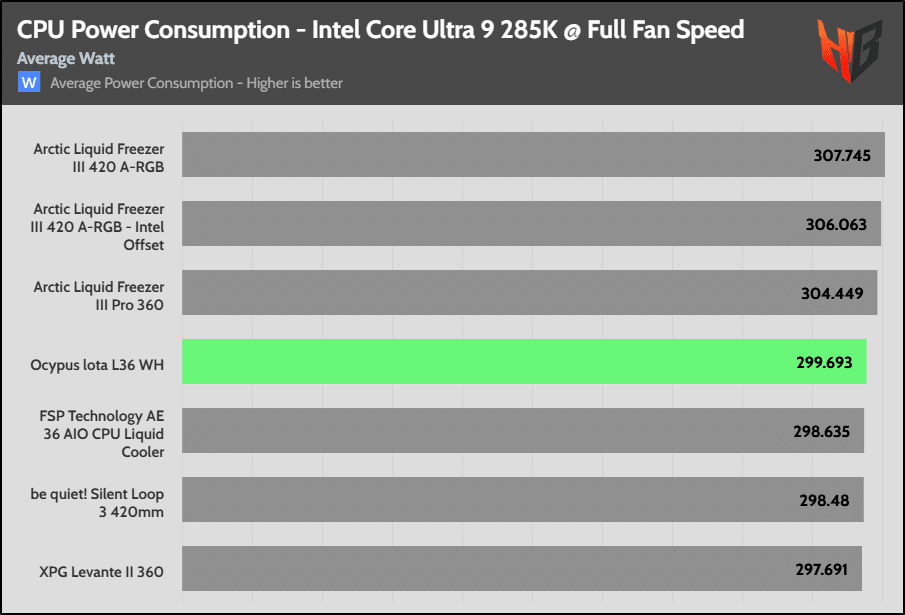Click the 299.693 value on green bar
This screenshot has width=905, height=615.
(x=824, y=363)
